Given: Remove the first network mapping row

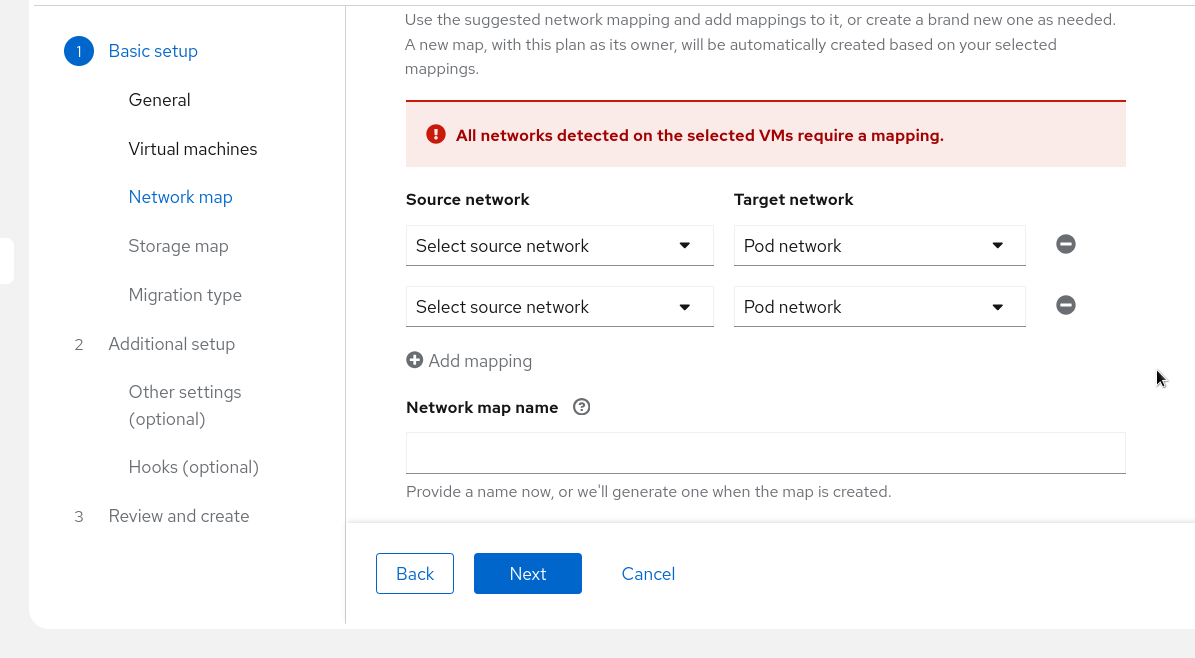Looking at the screenshot, I should 1066,244.
